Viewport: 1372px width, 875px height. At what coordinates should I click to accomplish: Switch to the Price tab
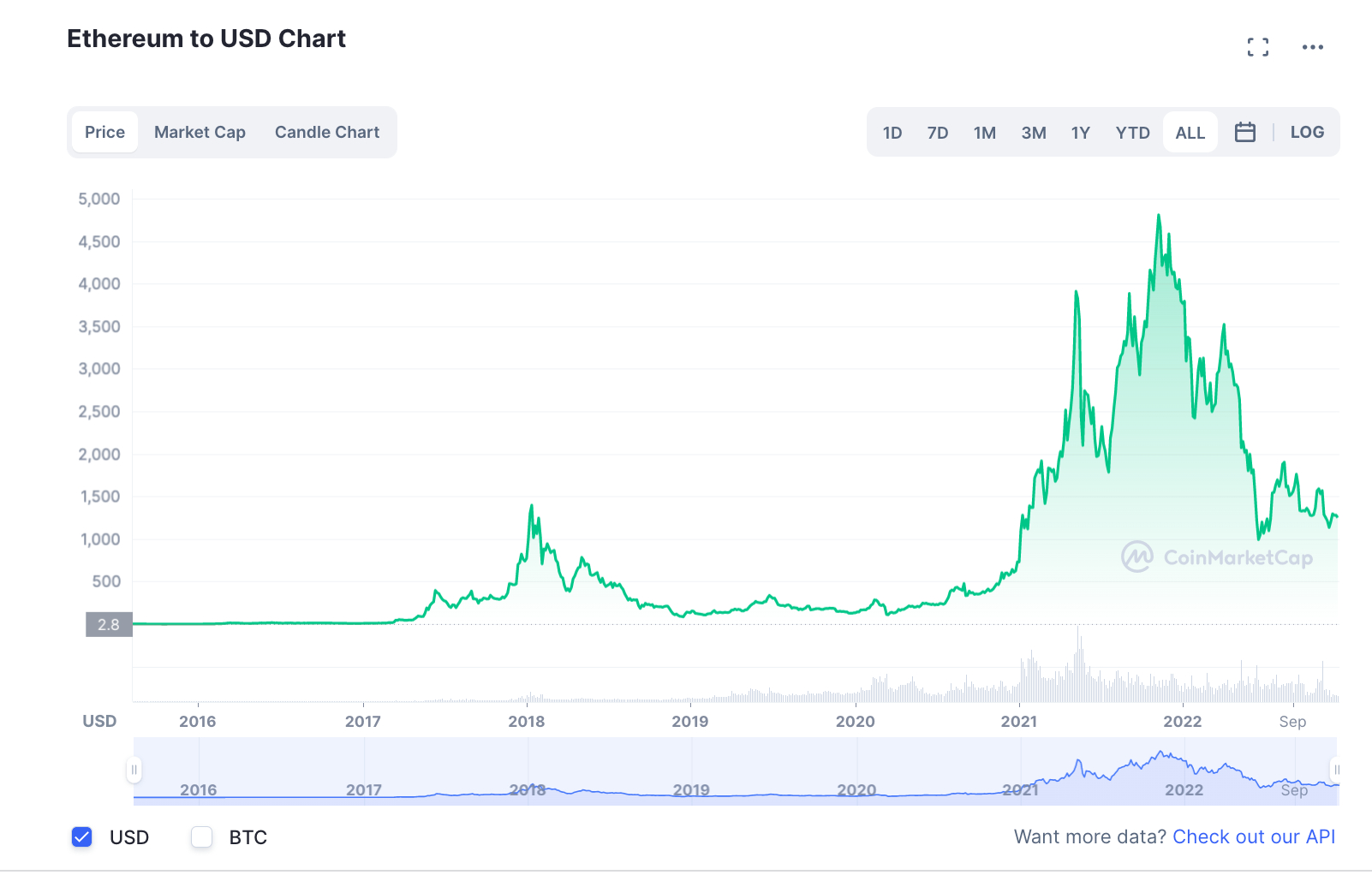pyautogui.click(x=104, y=132)
